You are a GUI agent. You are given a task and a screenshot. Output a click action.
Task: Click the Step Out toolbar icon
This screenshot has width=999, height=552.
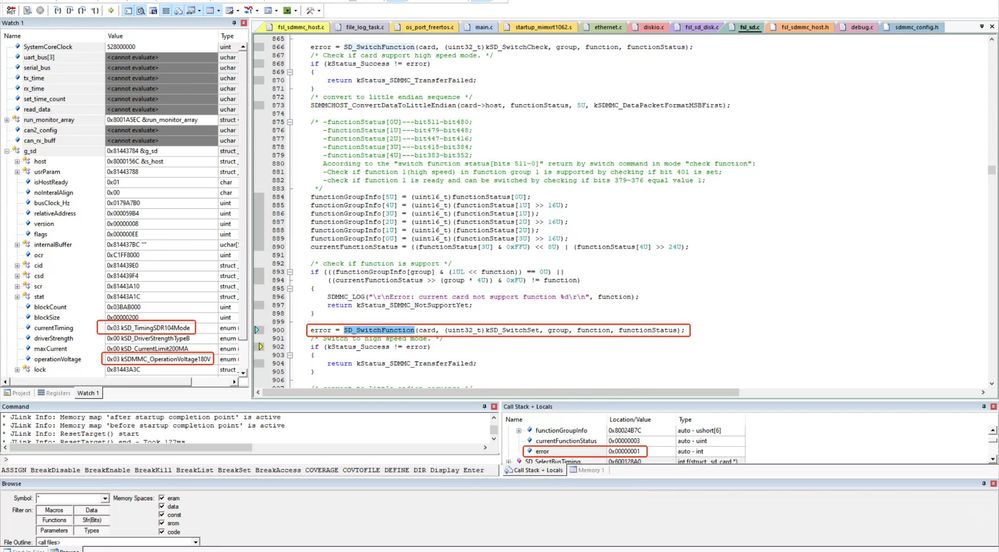(82, 10)
